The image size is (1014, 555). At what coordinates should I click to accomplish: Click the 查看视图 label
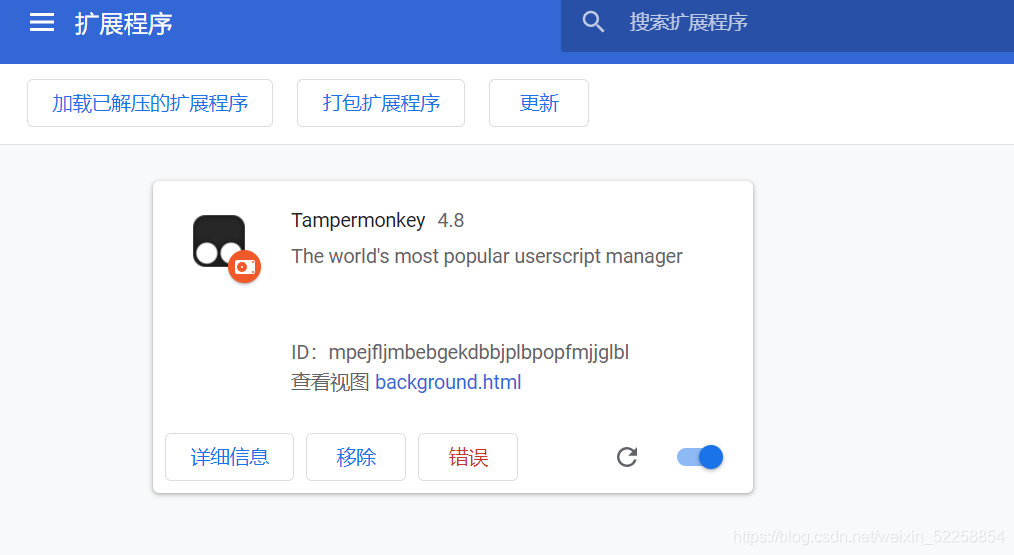[330, 382]
